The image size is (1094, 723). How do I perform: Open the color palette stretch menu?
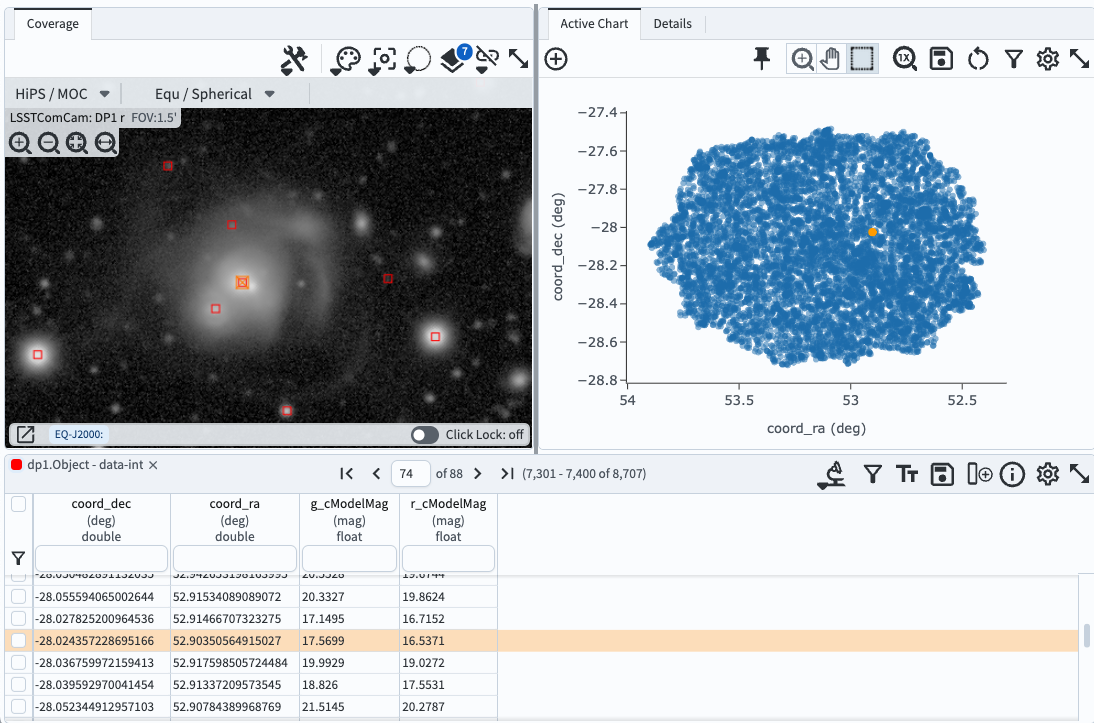(x=345, y=60)
